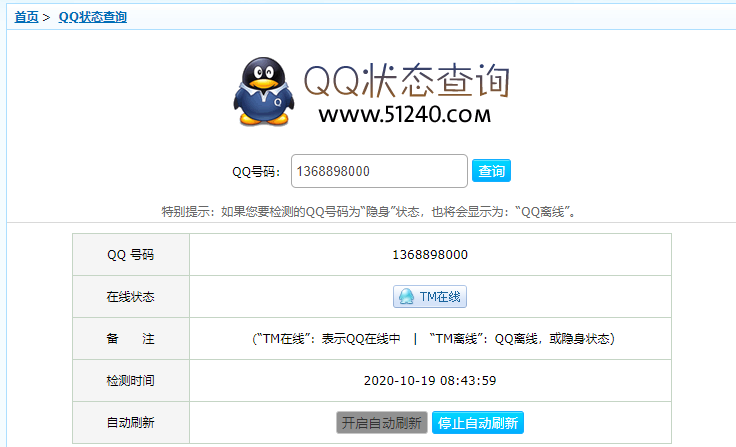The height and width of the screenshot is (447, 736).
Task: Select detection time 2020-10-19 08:43:59
Action: click(430, 380)
